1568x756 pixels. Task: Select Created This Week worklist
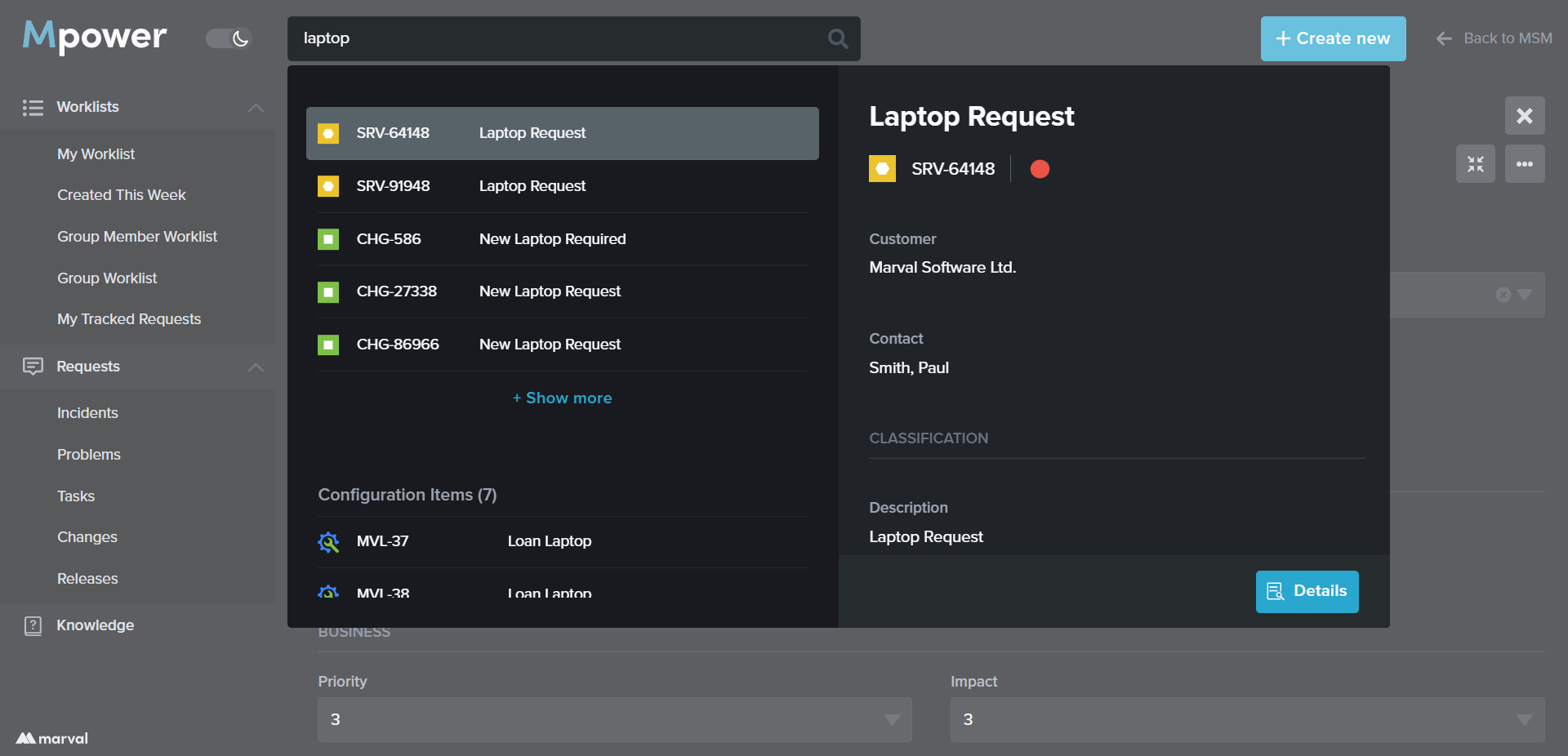point(122,195)
